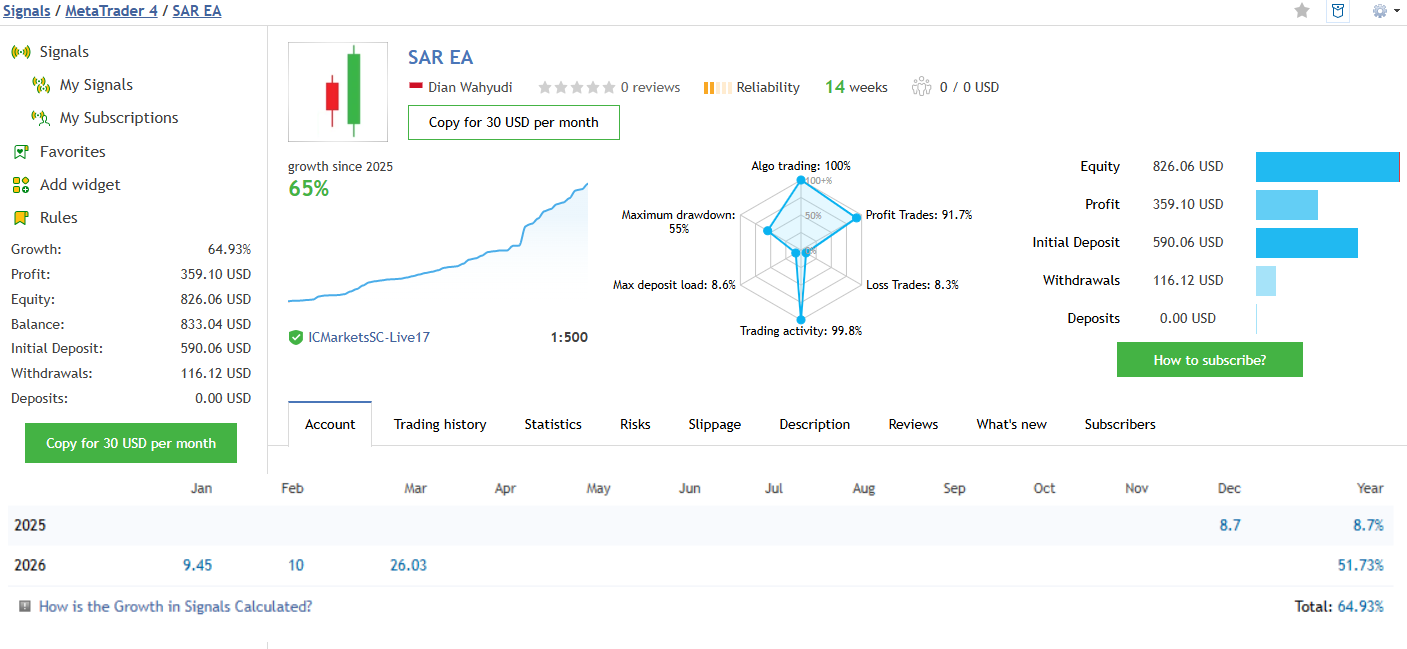Viewport: 1407px width, 649px height.
Task: Open How is the Growth Calculated link
Action: tap(175, 606)
